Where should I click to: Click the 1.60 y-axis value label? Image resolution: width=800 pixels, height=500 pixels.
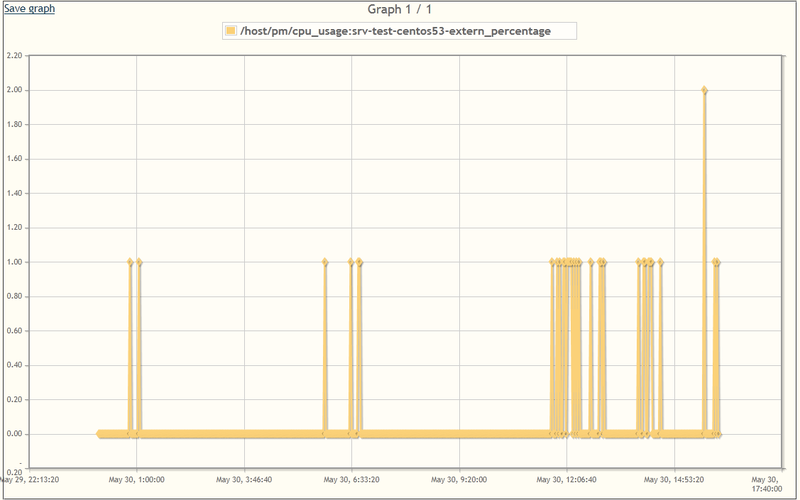14,159
